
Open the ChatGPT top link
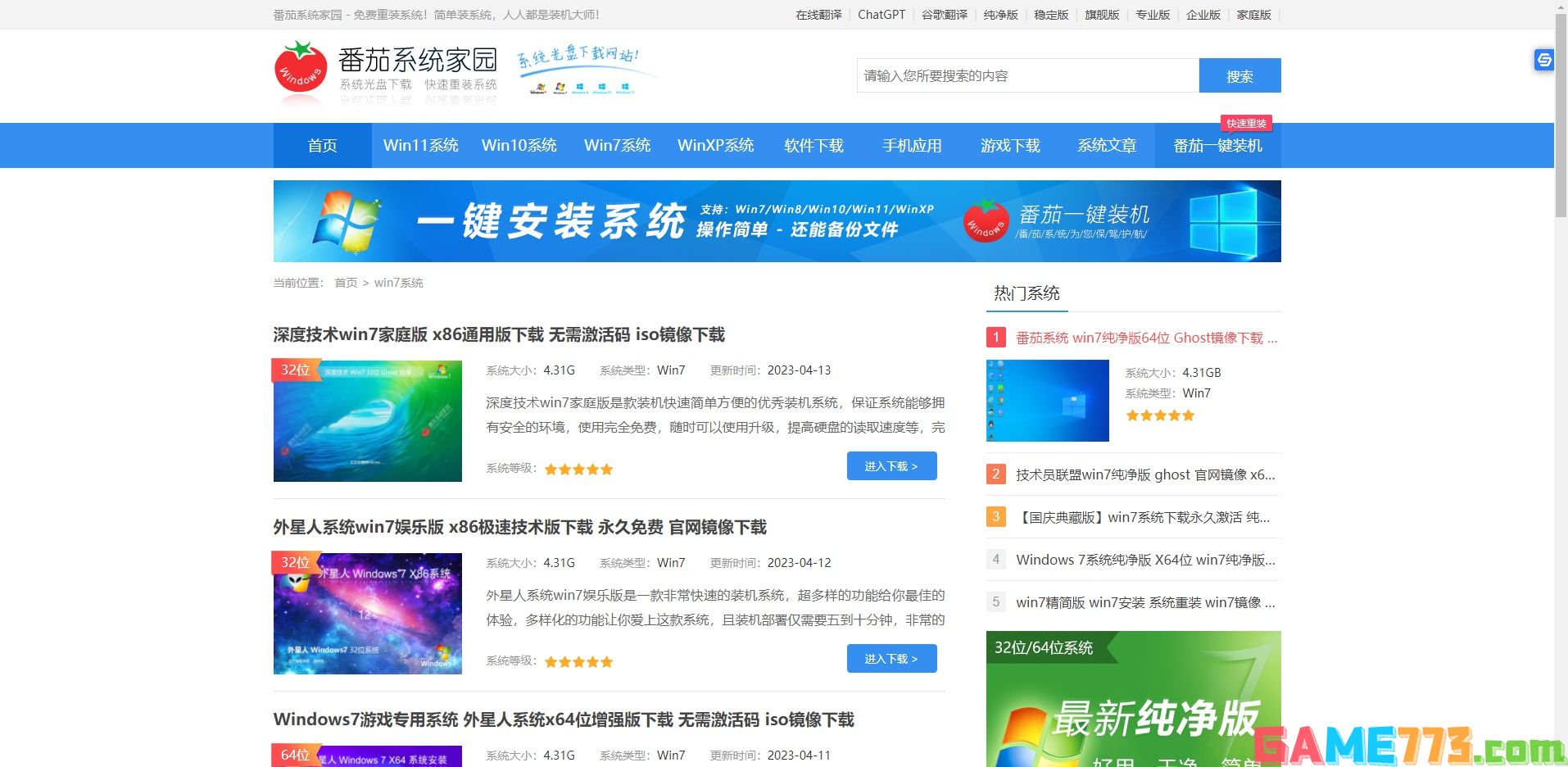pos(881,15)
